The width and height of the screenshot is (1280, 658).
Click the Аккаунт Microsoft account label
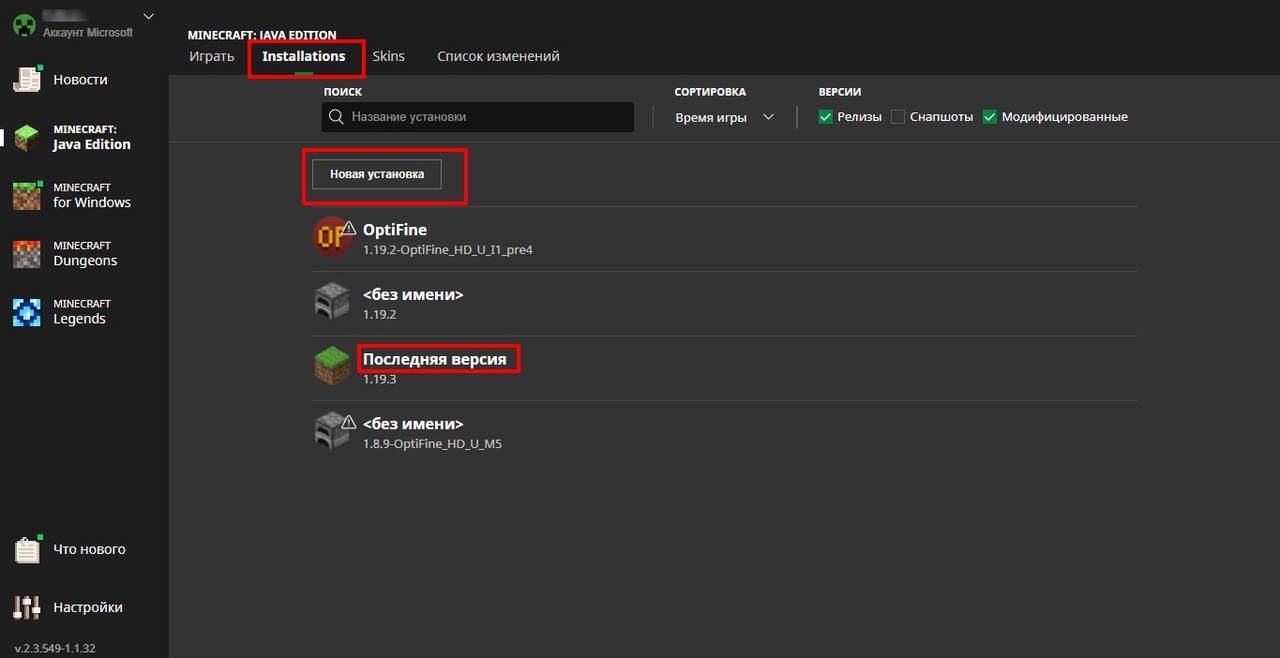[x=88, y=33]
